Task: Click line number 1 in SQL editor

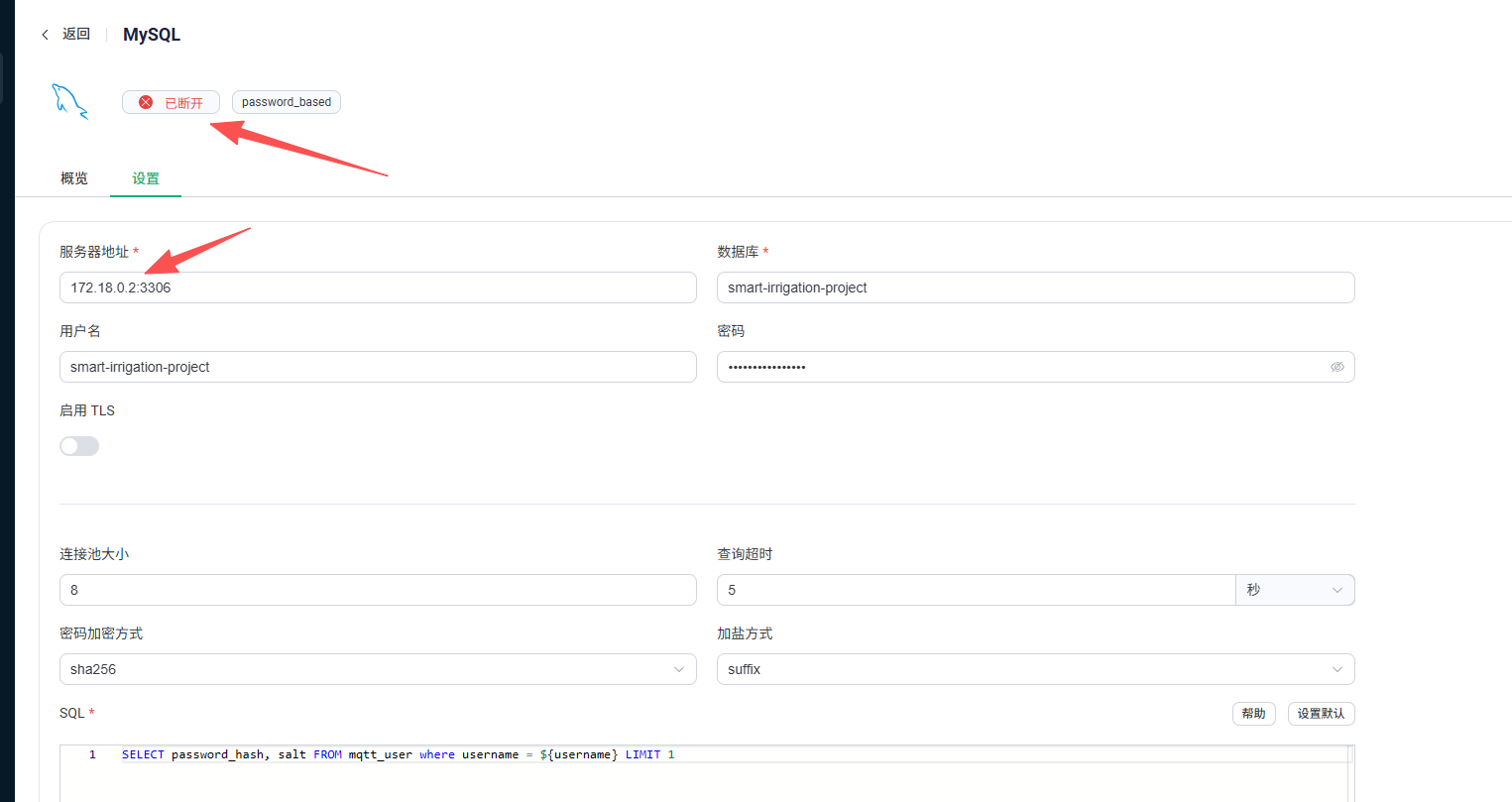Action: coord(92,754)
